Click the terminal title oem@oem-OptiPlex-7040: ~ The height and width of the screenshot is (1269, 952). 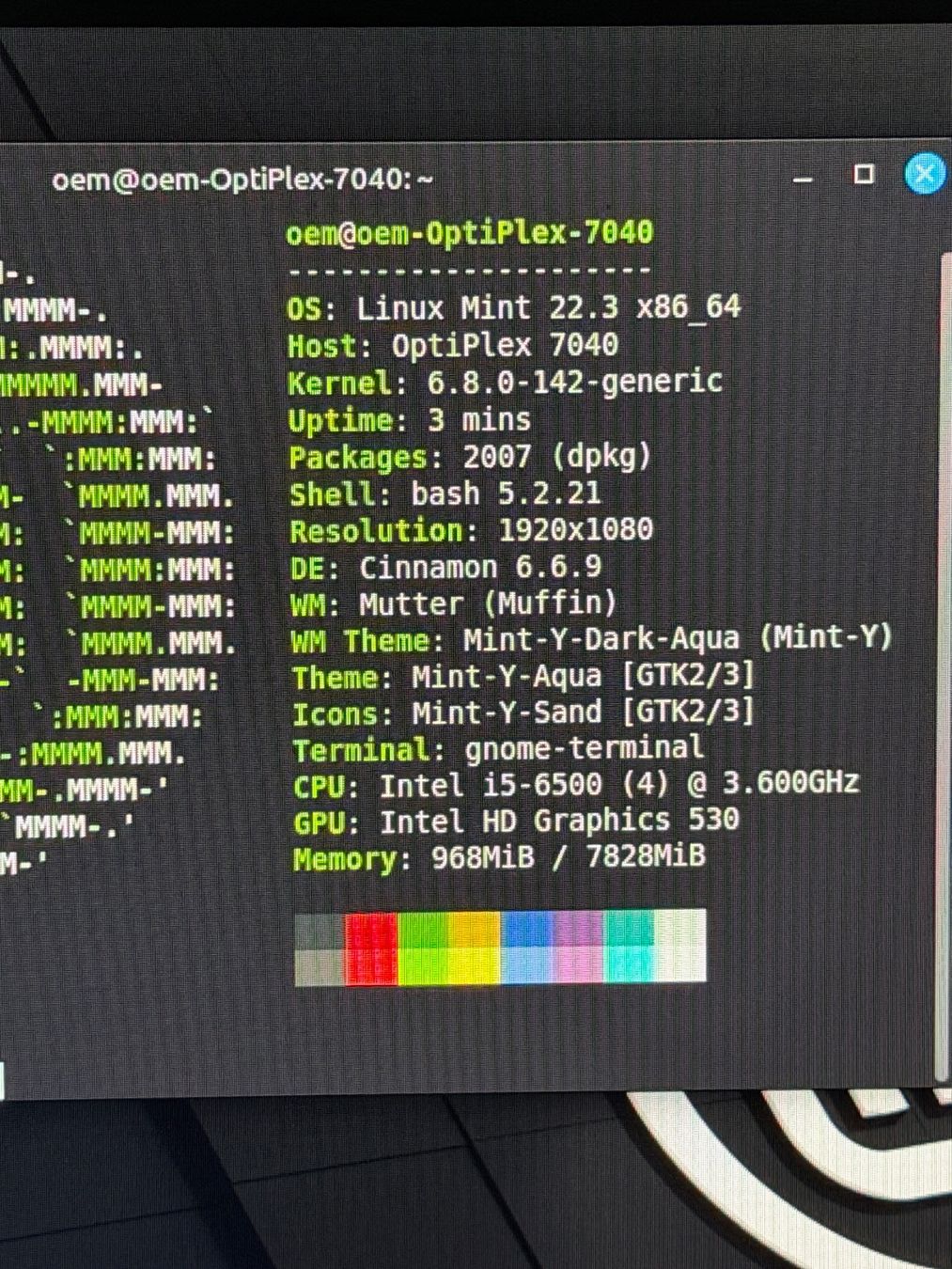242,179
